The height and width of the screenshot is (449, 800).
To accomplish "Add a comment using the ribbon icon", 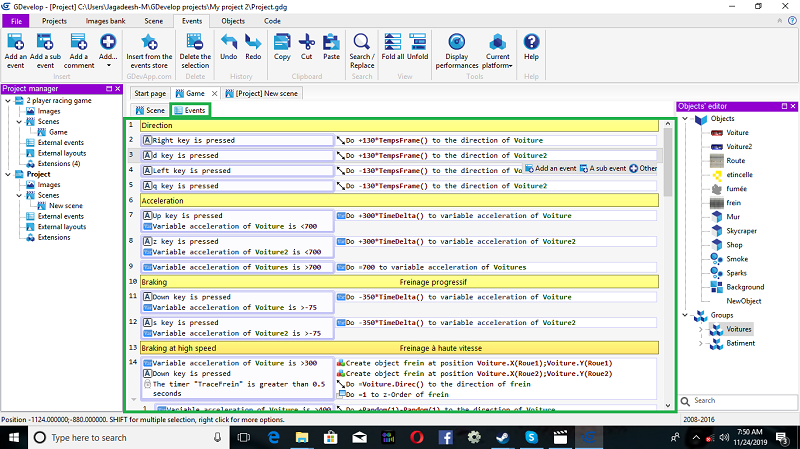I will (79, 43).
